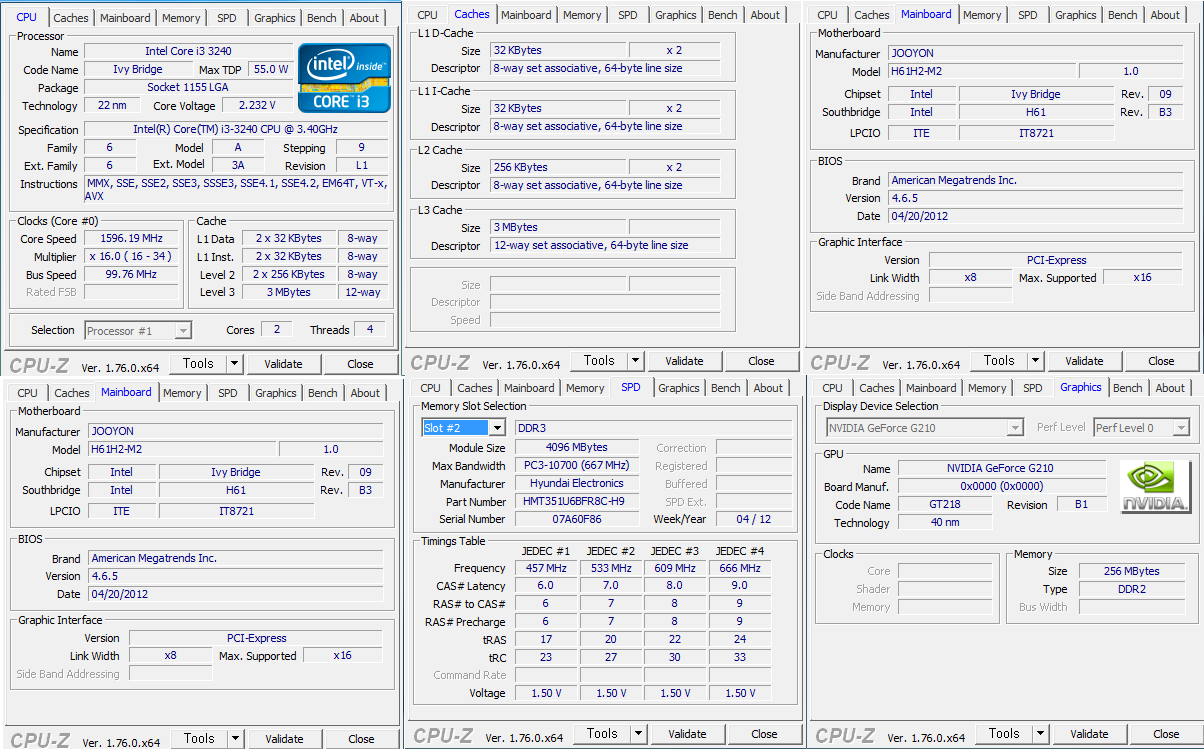Switch to Caches tab in the Graphics window
The image size is (1204, 749).
(x=877, y=388)
